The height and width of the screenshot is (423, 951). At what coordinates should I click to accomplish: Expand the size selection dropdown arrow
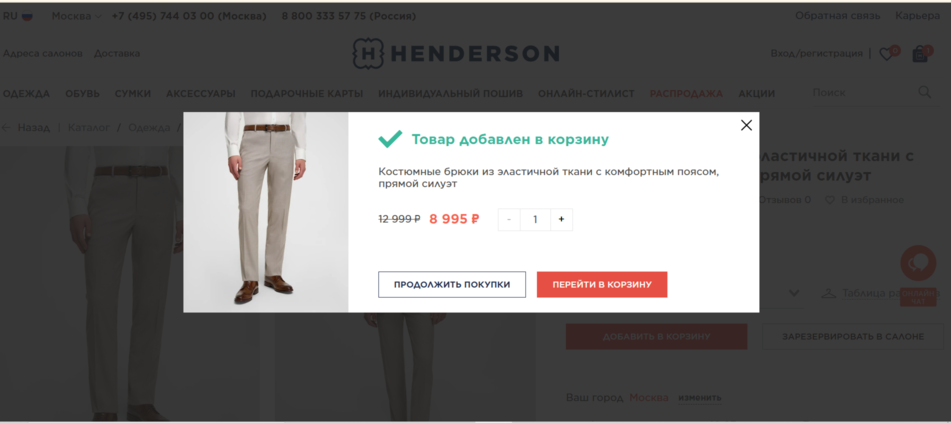point(794,293)
